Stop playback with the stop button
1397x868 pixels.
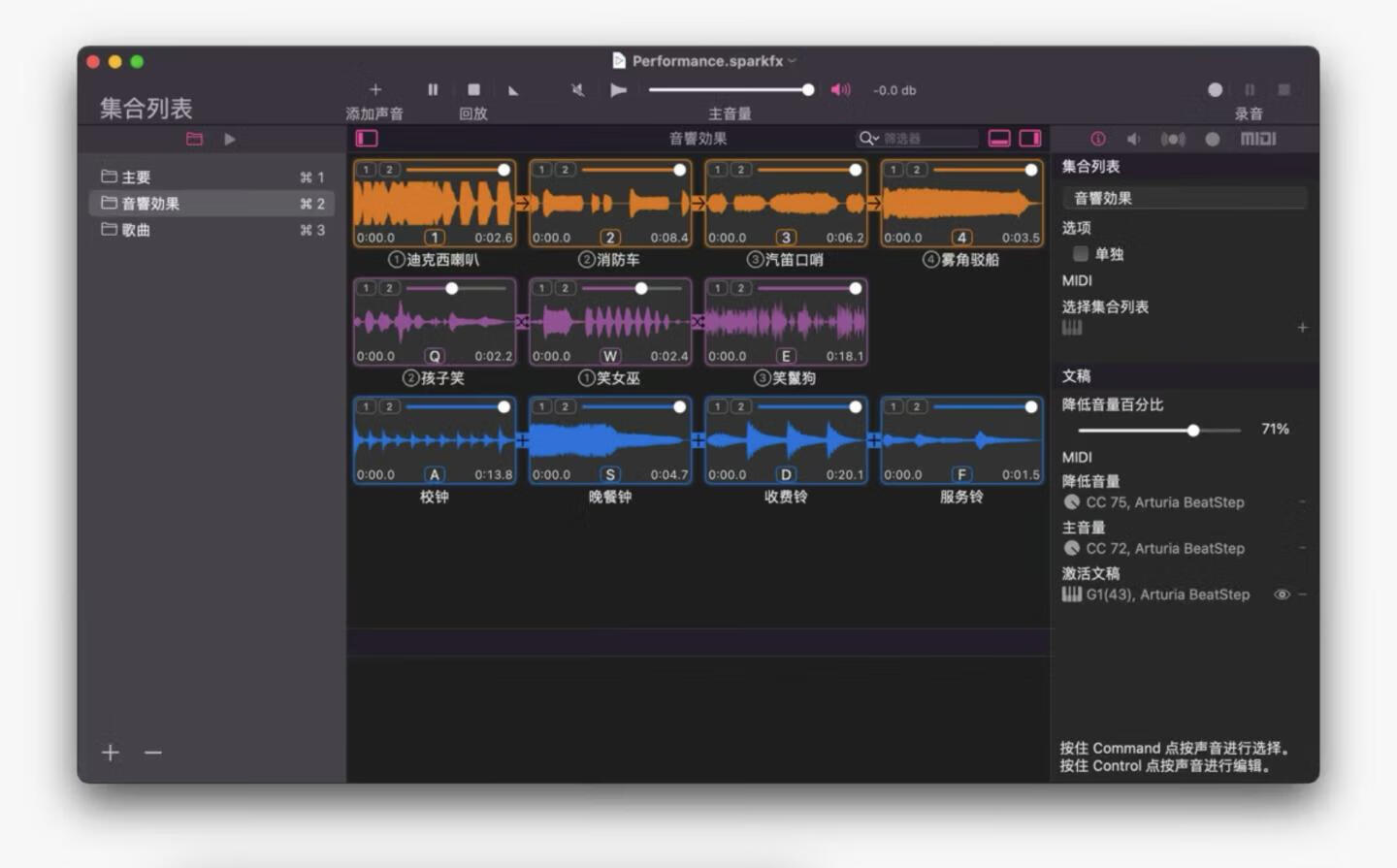pyautogui.click(x=473, y=89)
